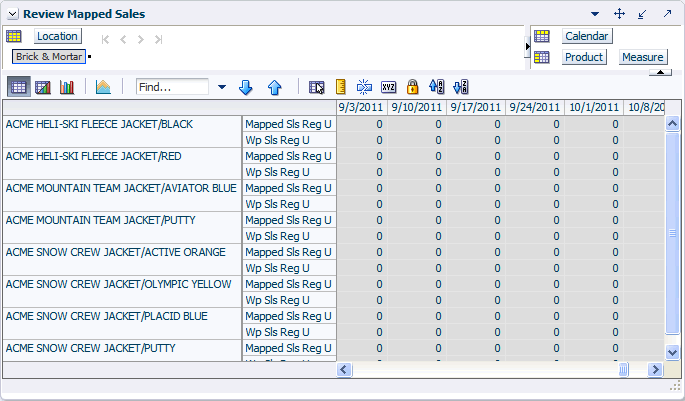
Task: Open the Product dimension button
Action: pyautogui.click(x=584, y=57)
